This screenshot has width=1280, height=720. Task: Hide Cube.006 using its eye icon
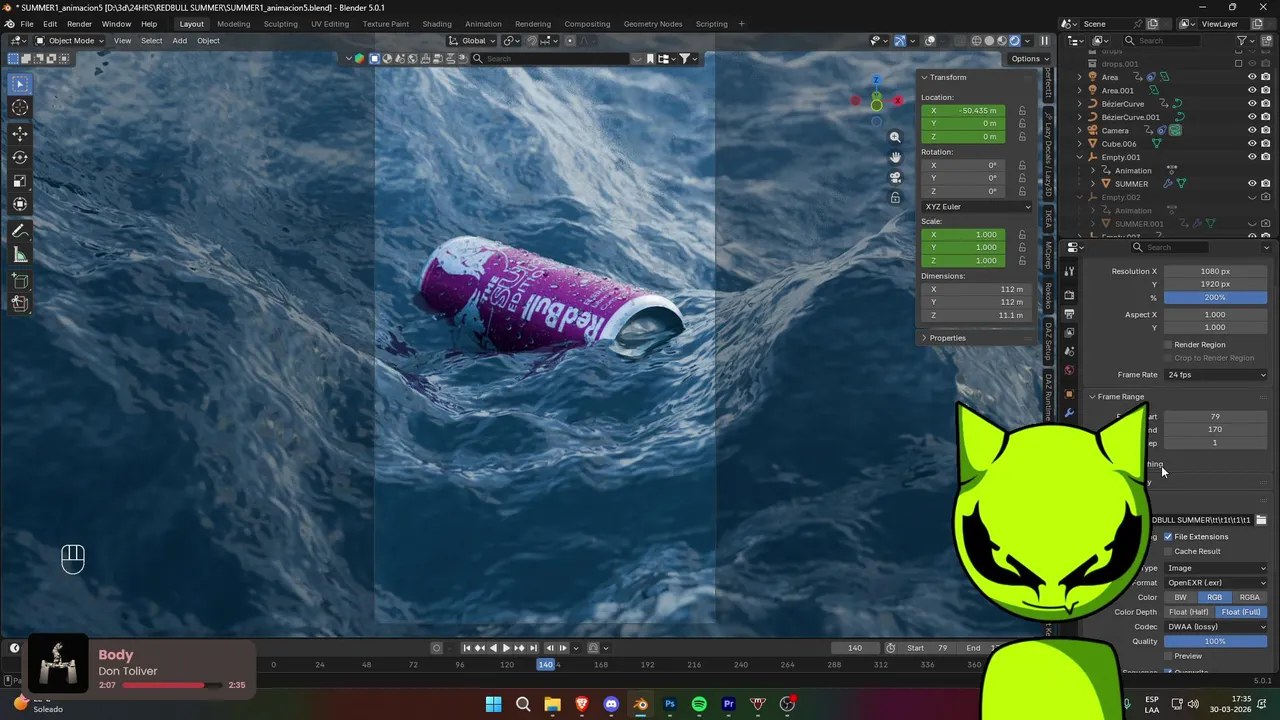tap(1252, 144)
